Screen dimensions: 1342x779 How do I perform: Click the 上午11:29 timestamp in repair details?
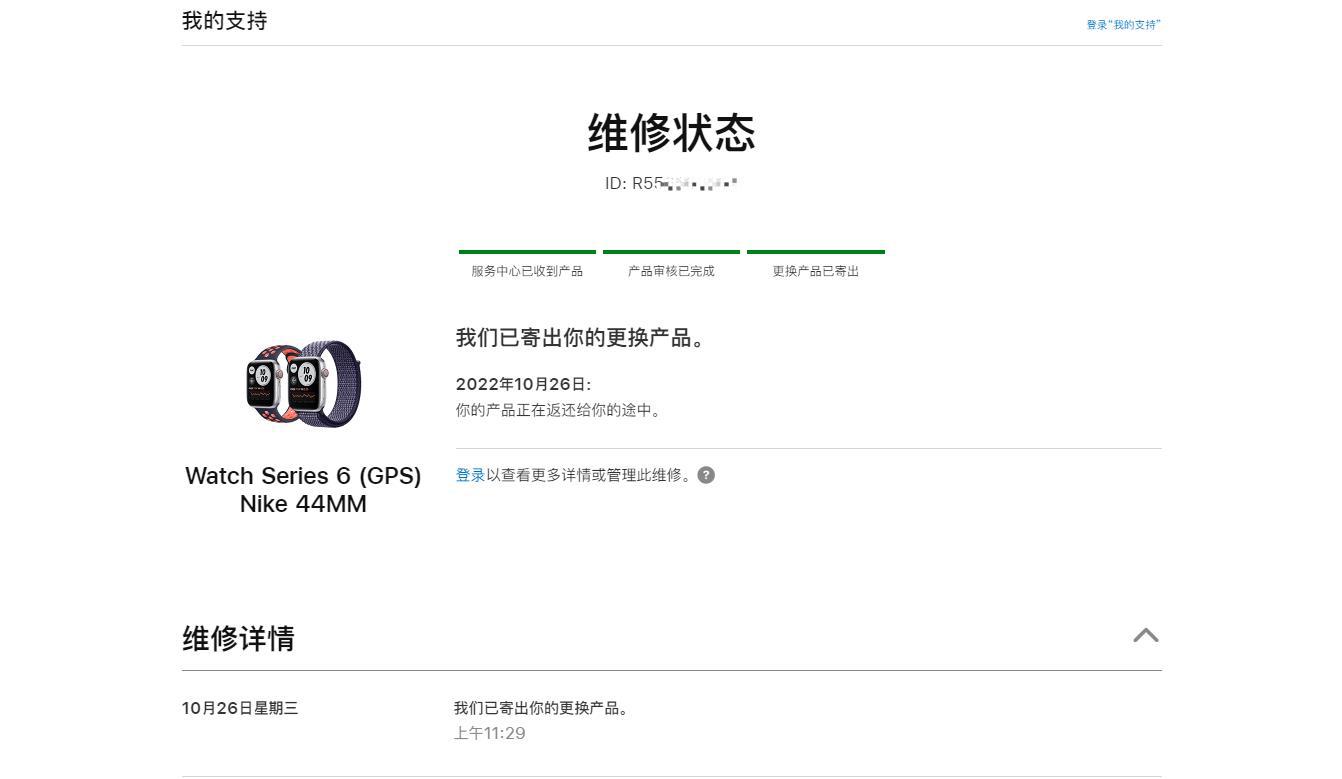point(489,733)
